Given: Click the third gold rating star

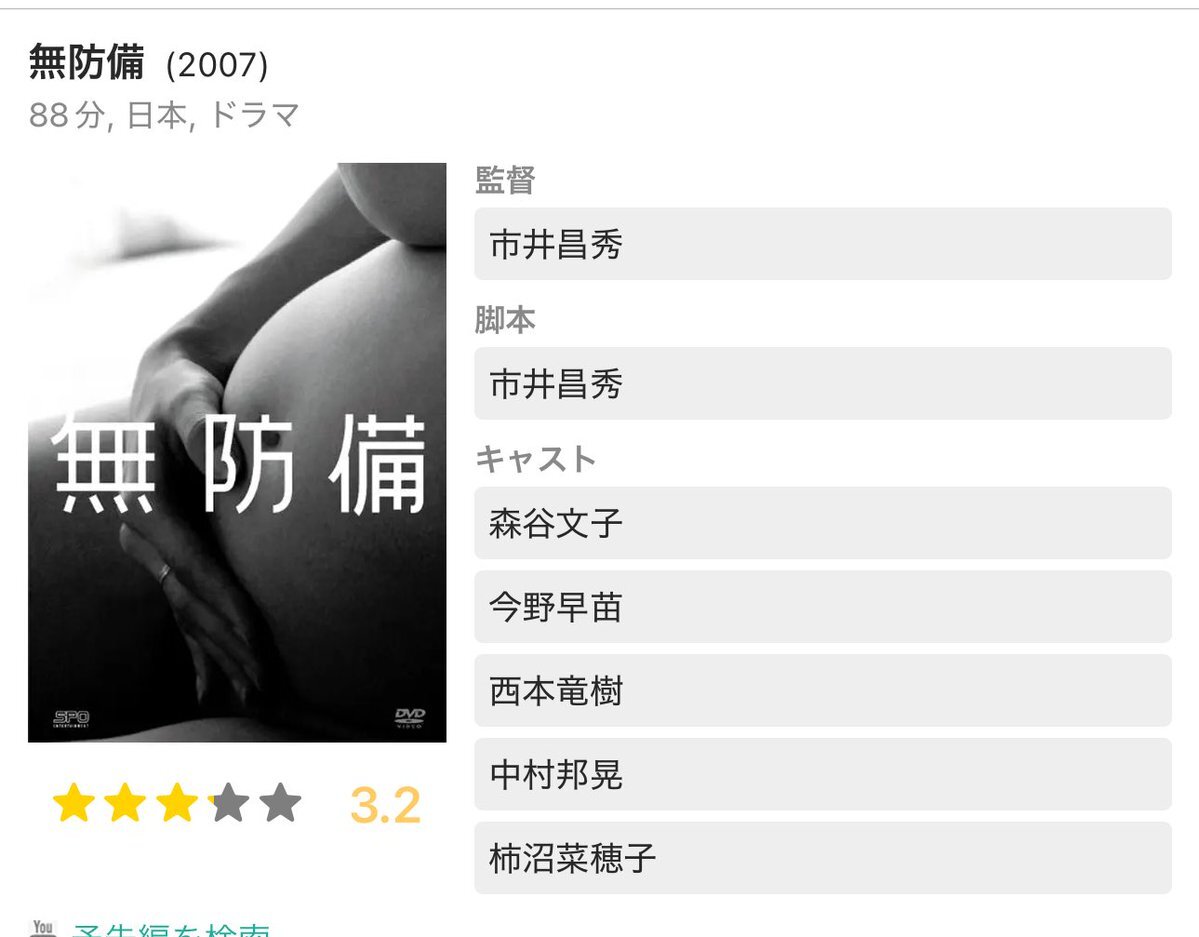Looking at the screenshot, I should pyautogui.click(x=177, y=802).
